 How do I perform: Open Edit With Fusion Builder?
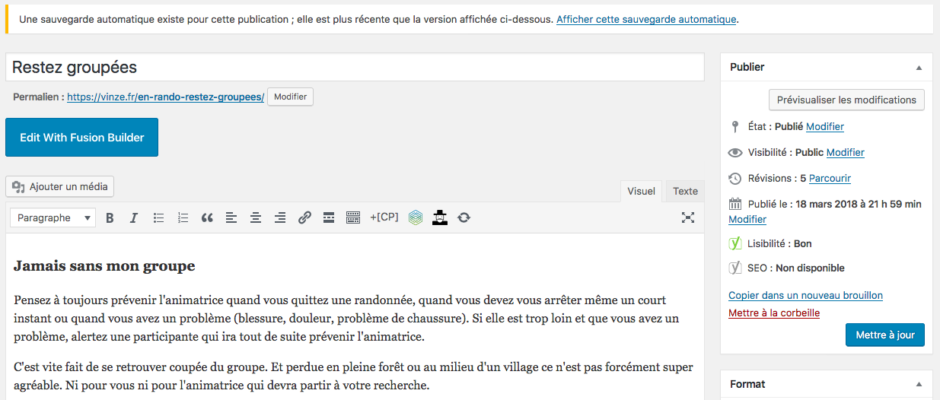click(x=81, y=137)
